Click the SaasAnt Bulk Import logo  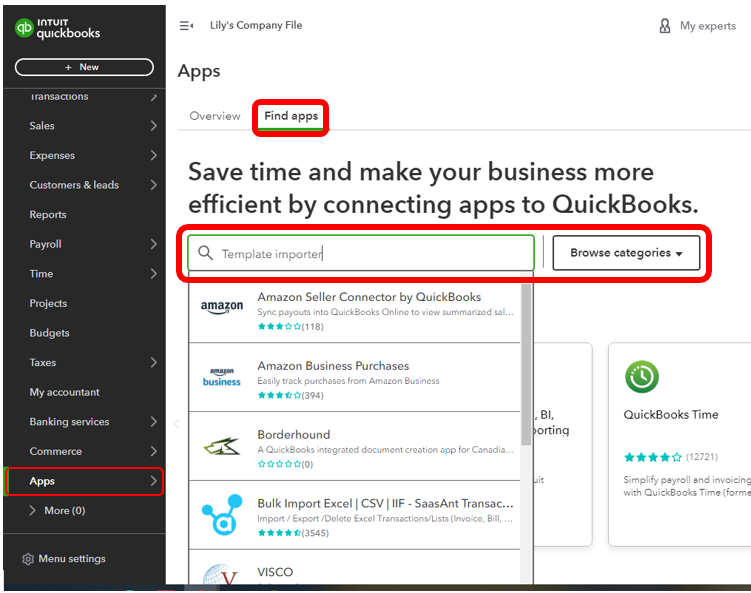222,514
